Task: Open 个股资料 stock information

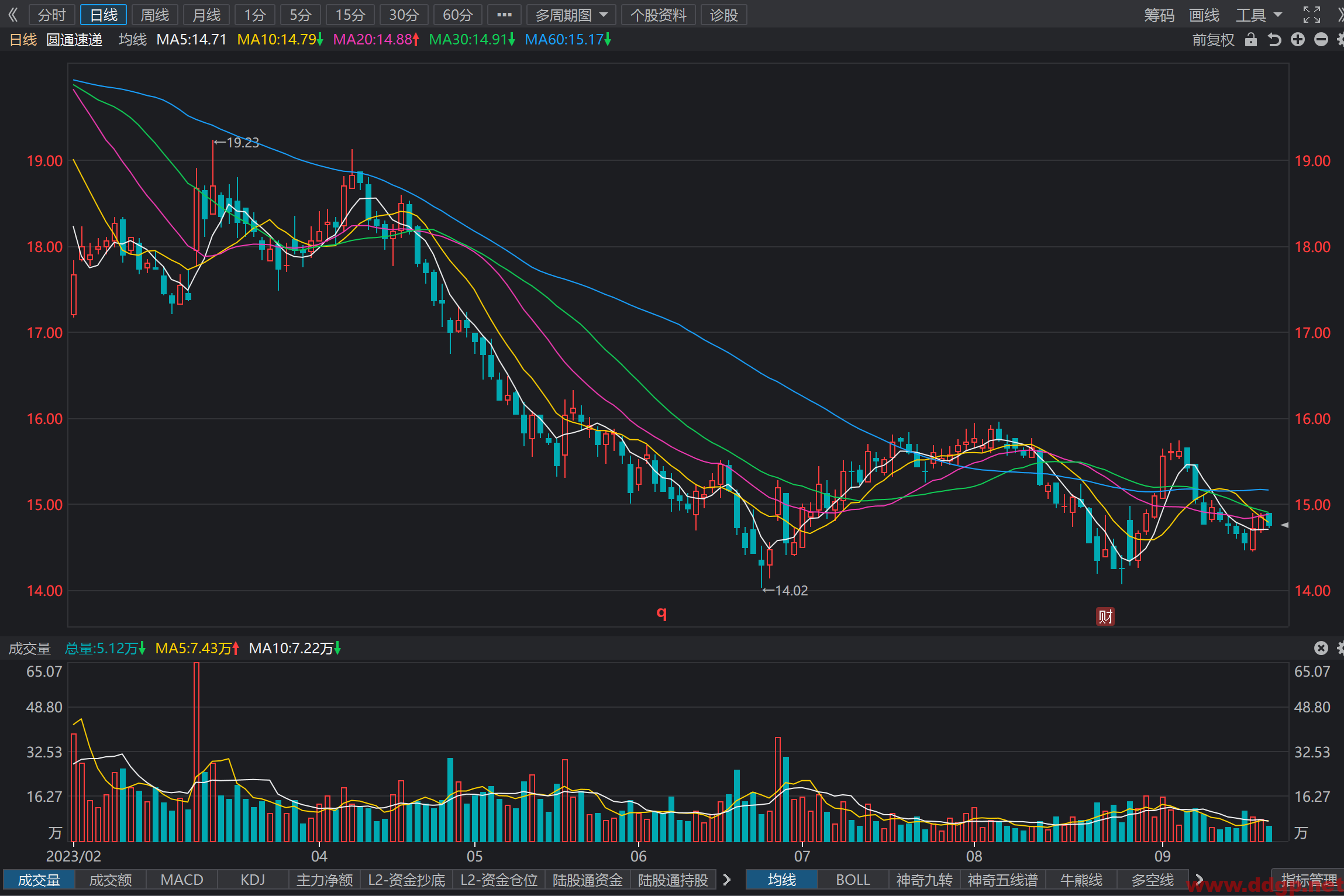Action: coord(658,15)
